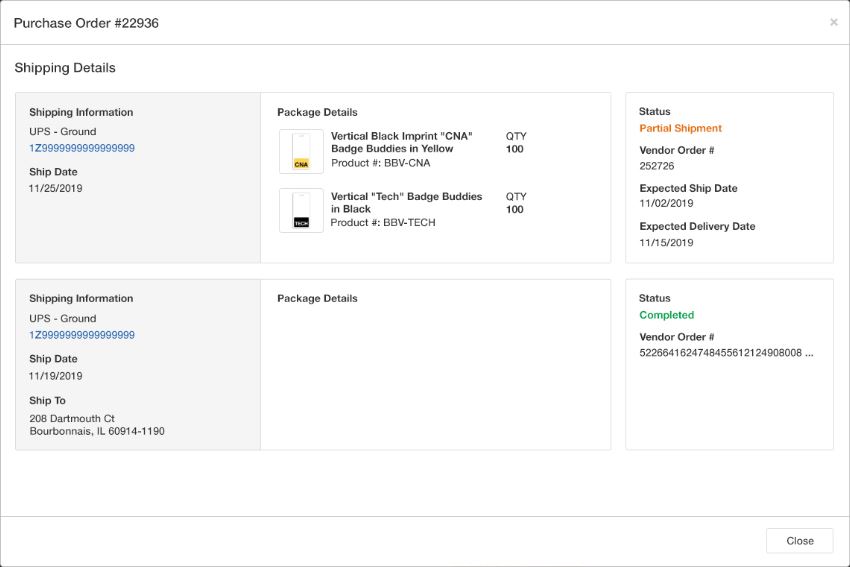Click the Close button at bottom right
Screen dimensions: 850x567
coord(799,540)
